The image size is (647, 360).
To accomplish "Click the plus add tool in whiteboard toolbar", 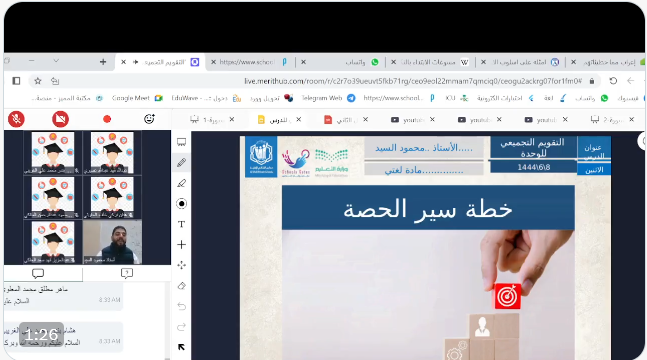I will click(182, 245).
